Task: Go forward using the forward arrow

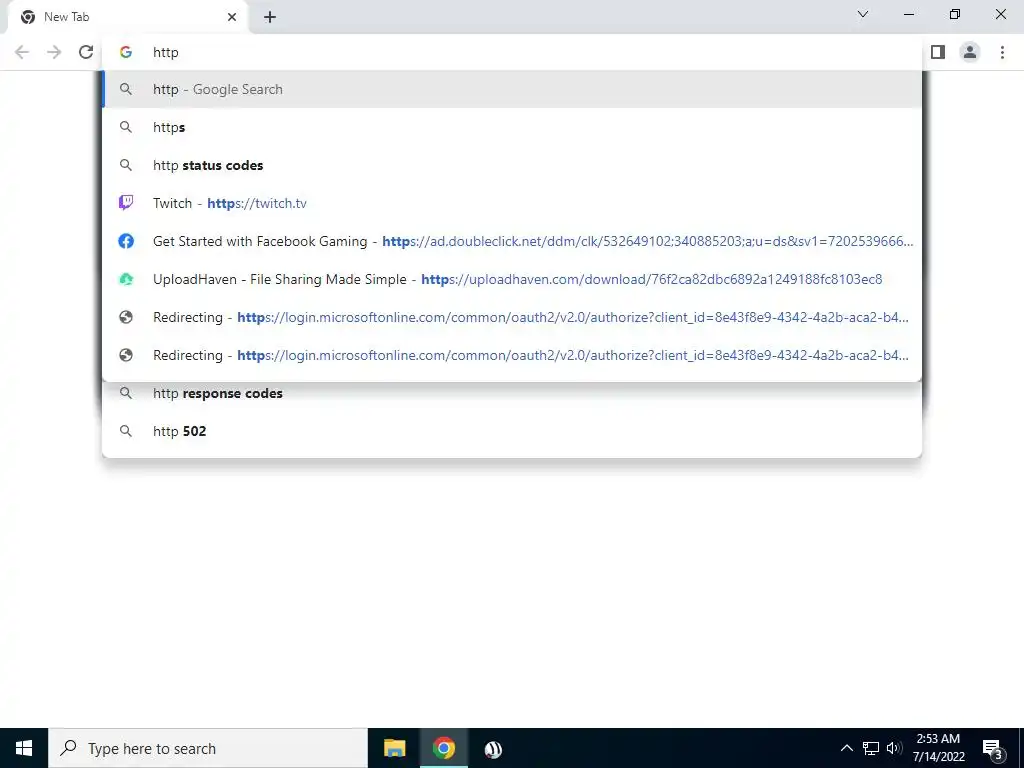Action: [x=54, y=52]
